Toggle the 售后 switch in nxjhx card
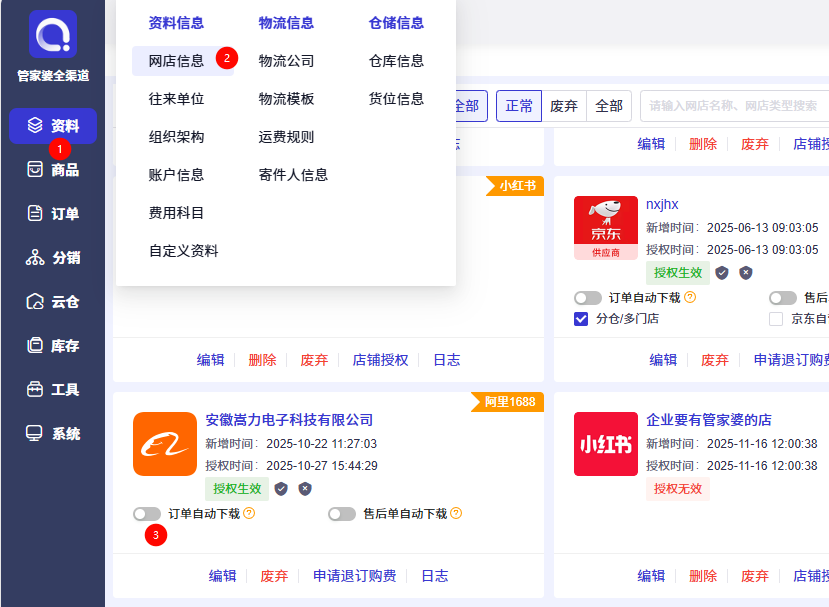Screen dimensions: 829x607 [783, 298]
